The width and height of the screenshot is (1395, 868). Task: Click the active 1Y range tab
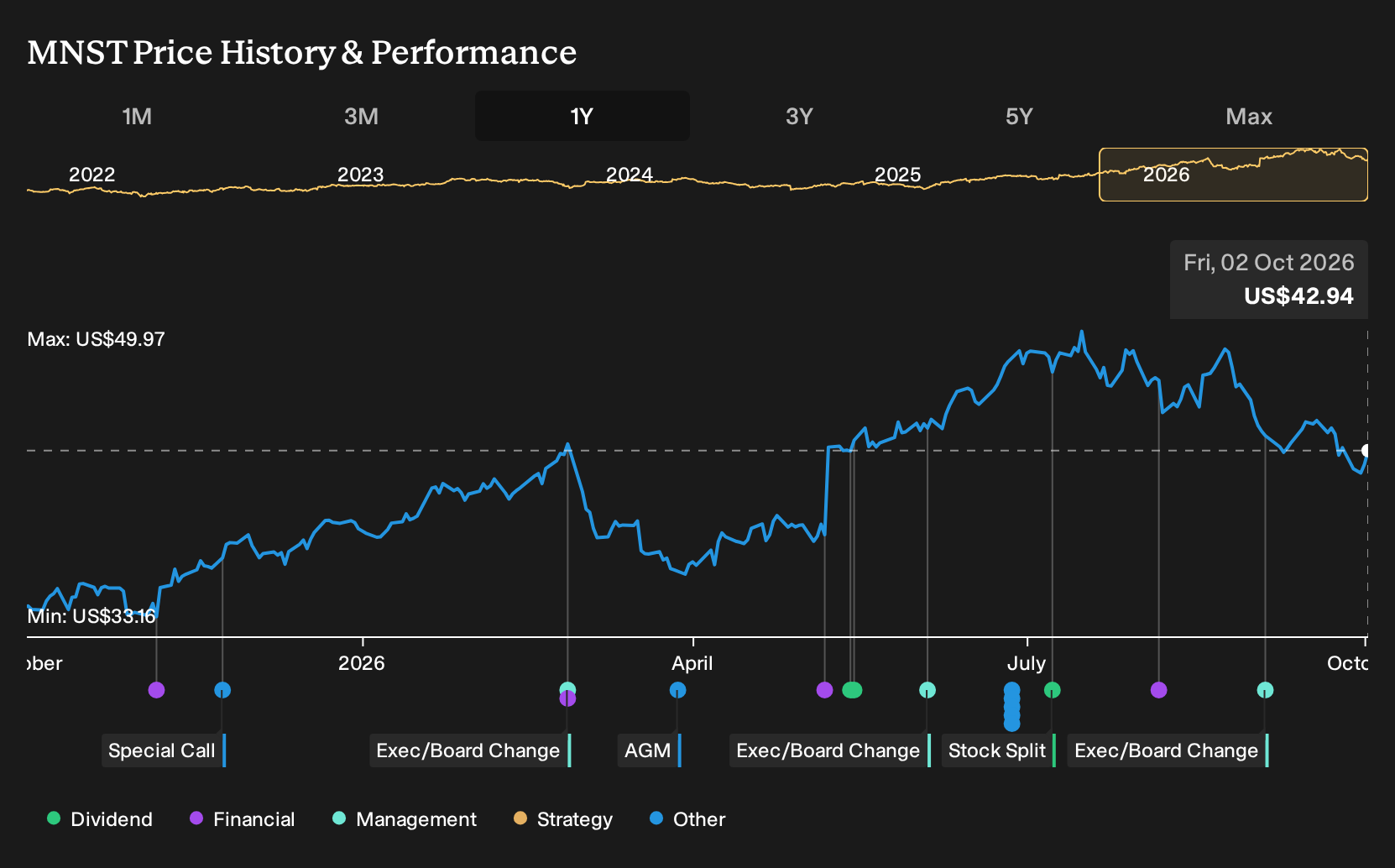582,116
